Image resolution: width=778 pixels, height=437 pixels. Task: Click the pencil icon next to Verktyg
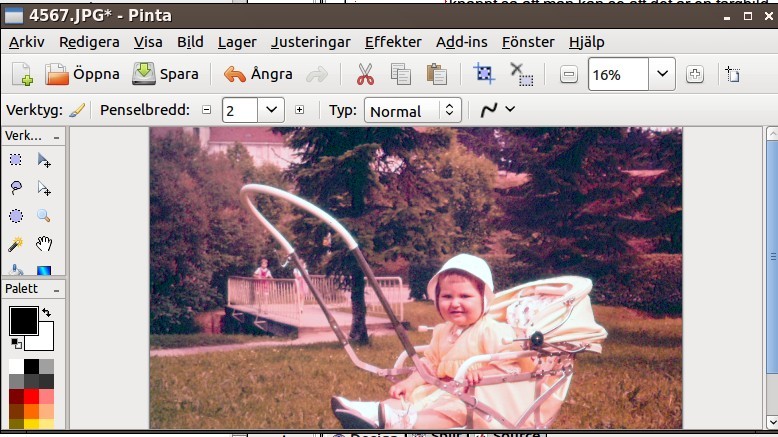pyautogui.click(x=77, y=110)
